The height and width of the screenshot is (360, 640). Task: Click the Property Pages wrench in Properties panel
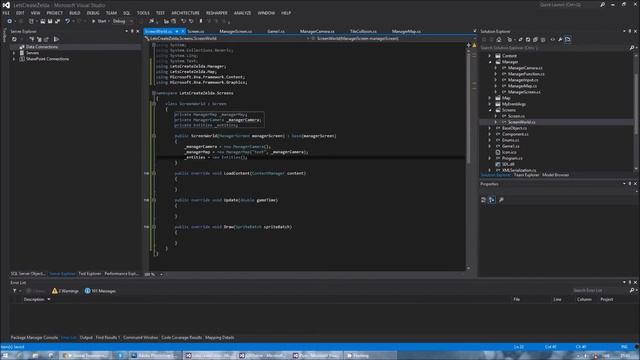(501, 200)
